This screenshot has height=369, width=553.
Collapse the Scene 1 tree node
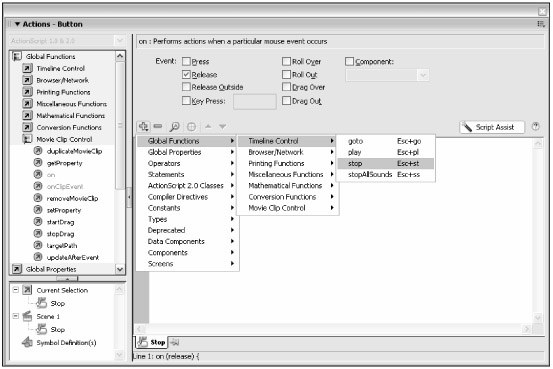pos(16,316)
